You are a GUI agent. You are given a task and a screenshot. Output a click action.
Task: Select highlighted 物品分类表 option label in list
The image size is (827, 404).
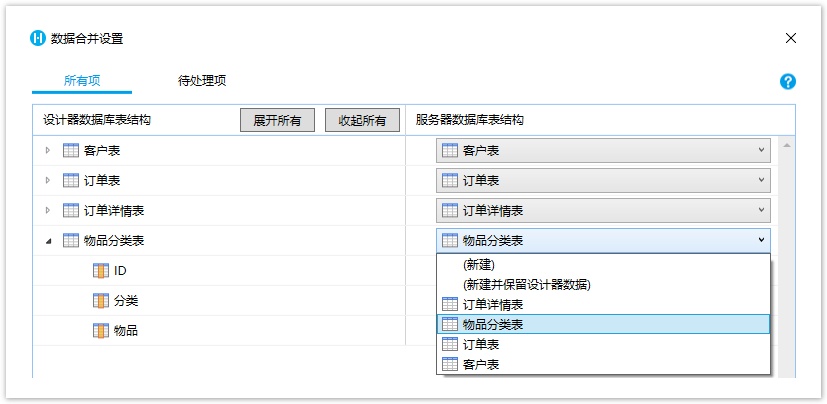493,325
